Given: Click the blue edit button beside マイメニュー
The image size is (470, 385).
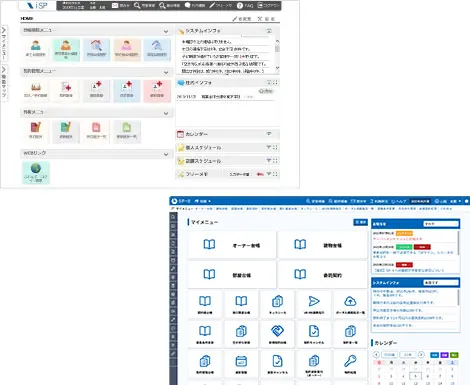Looking at the screenshot, I should click(360, 222).
